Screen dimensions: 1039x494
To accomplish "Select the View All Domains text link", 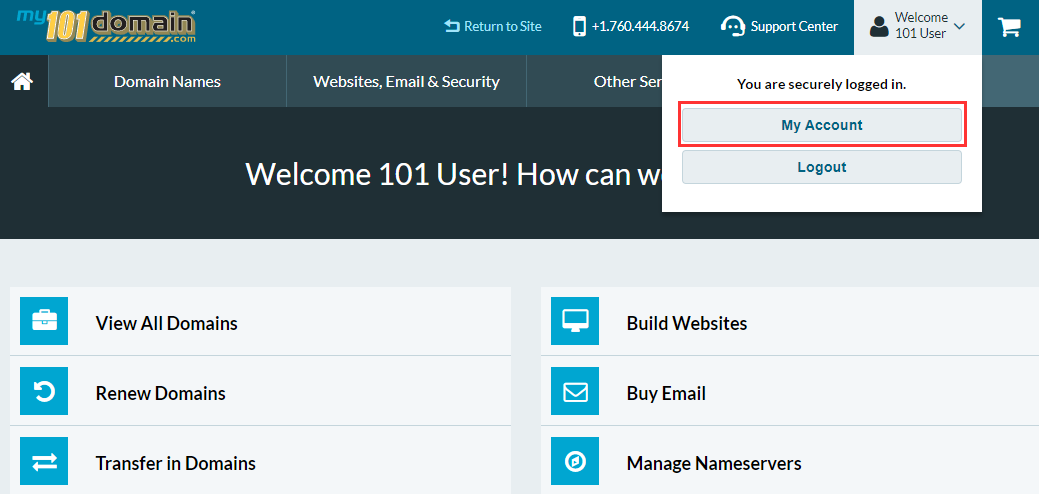I will click(167, 323).
